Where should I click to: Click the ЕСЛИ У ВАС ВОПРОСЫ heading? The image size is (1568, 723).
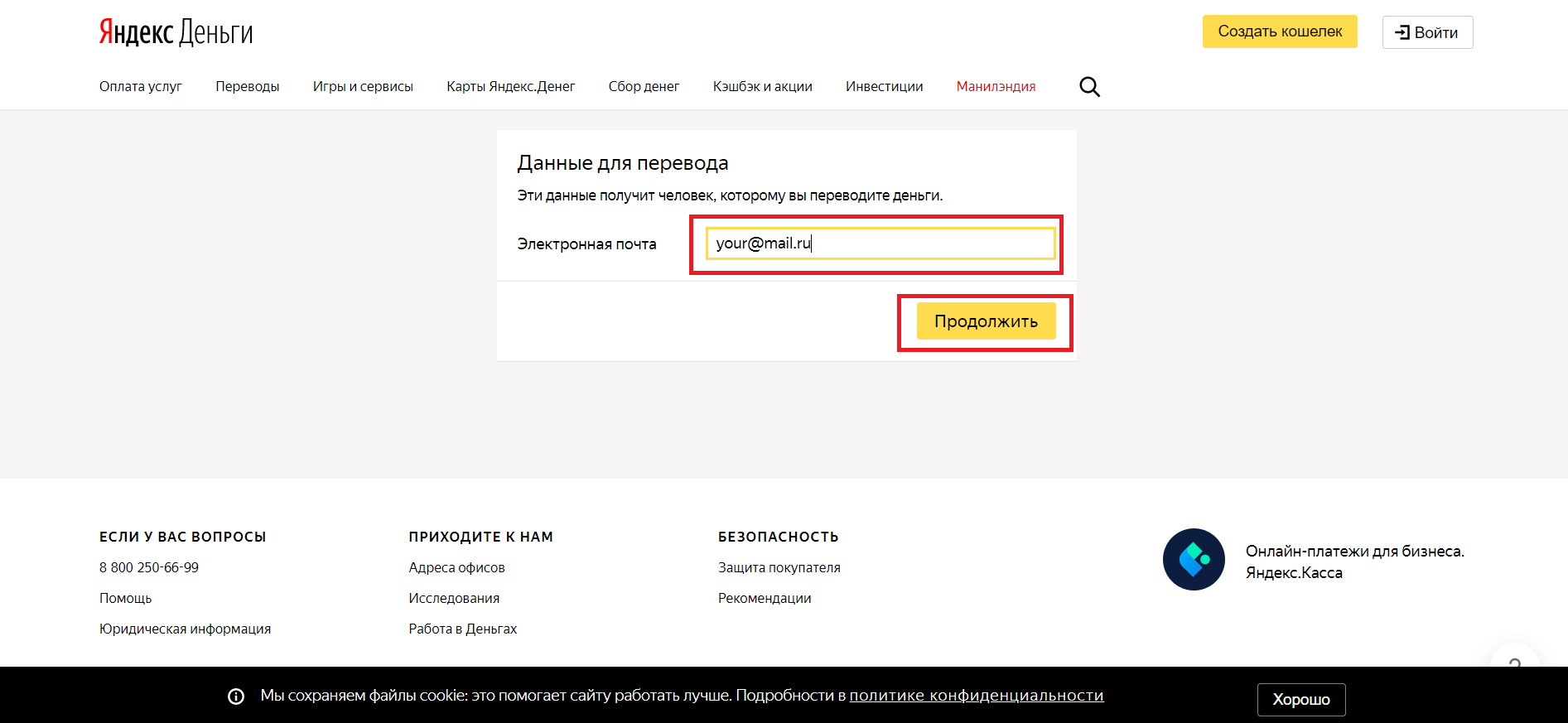(183, 537)
